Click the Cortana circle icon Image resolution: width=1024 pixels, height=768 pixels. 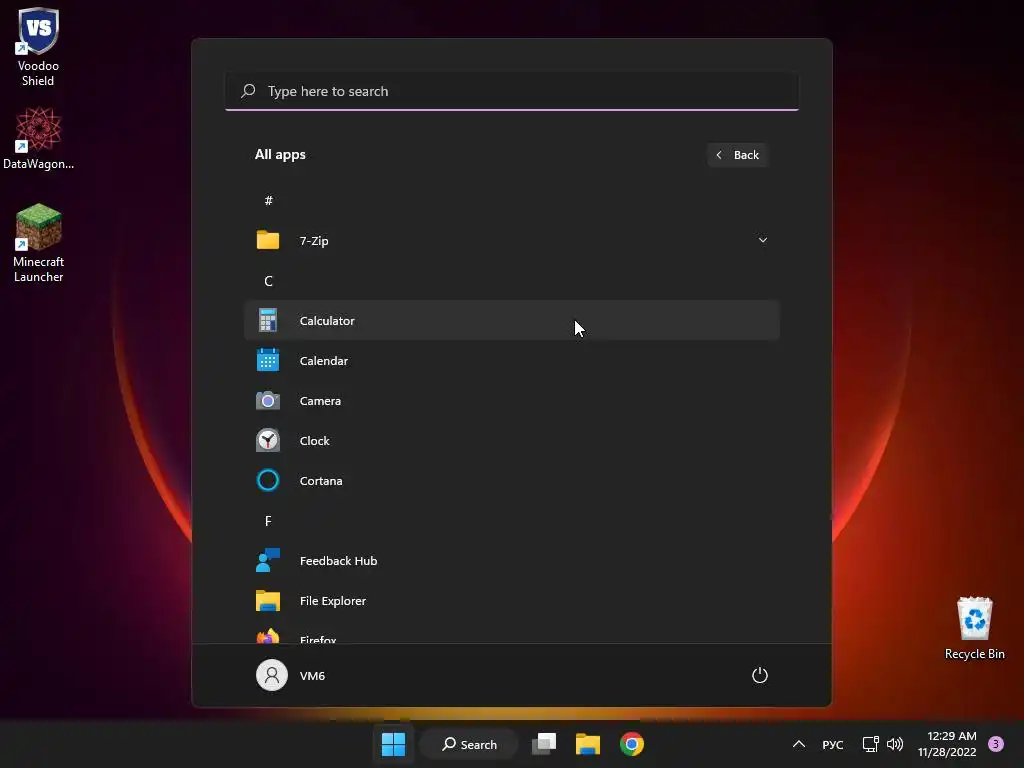[x=268, y=481]
